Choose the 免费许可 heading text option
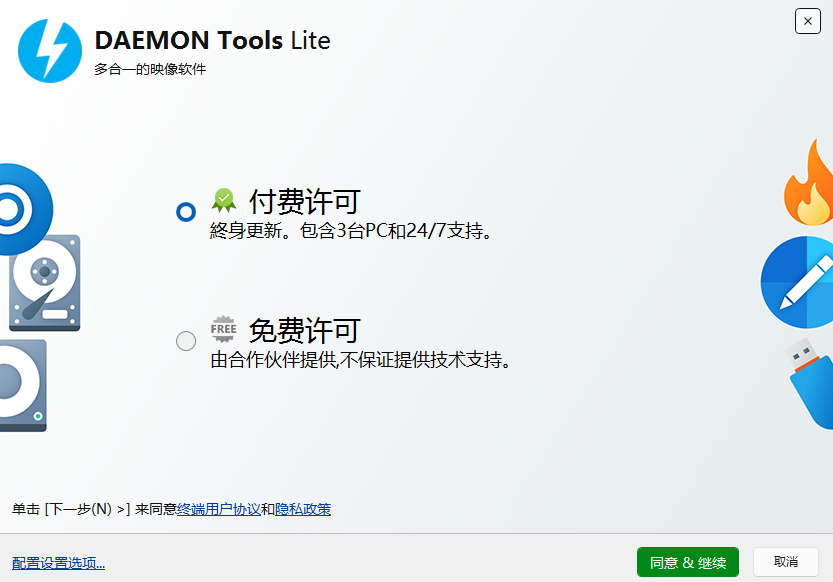This screenshot has height=582, width=833. [x=305, y=330]
